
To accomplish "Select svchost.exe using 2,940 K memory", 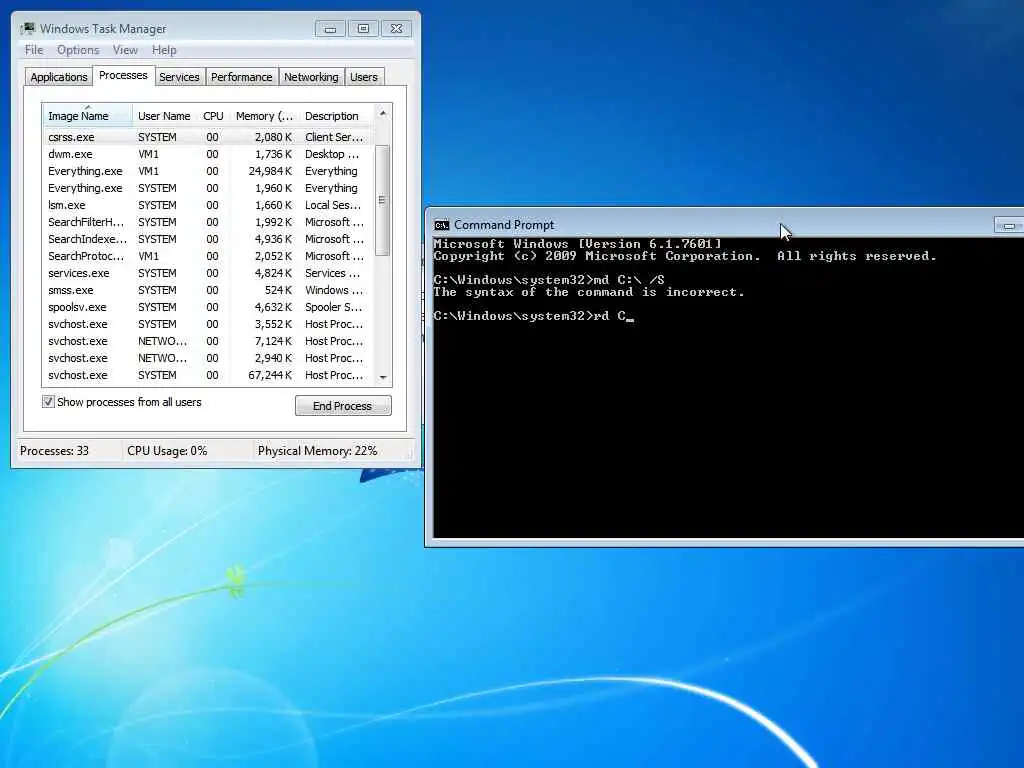I will click(x=209, y=358).
